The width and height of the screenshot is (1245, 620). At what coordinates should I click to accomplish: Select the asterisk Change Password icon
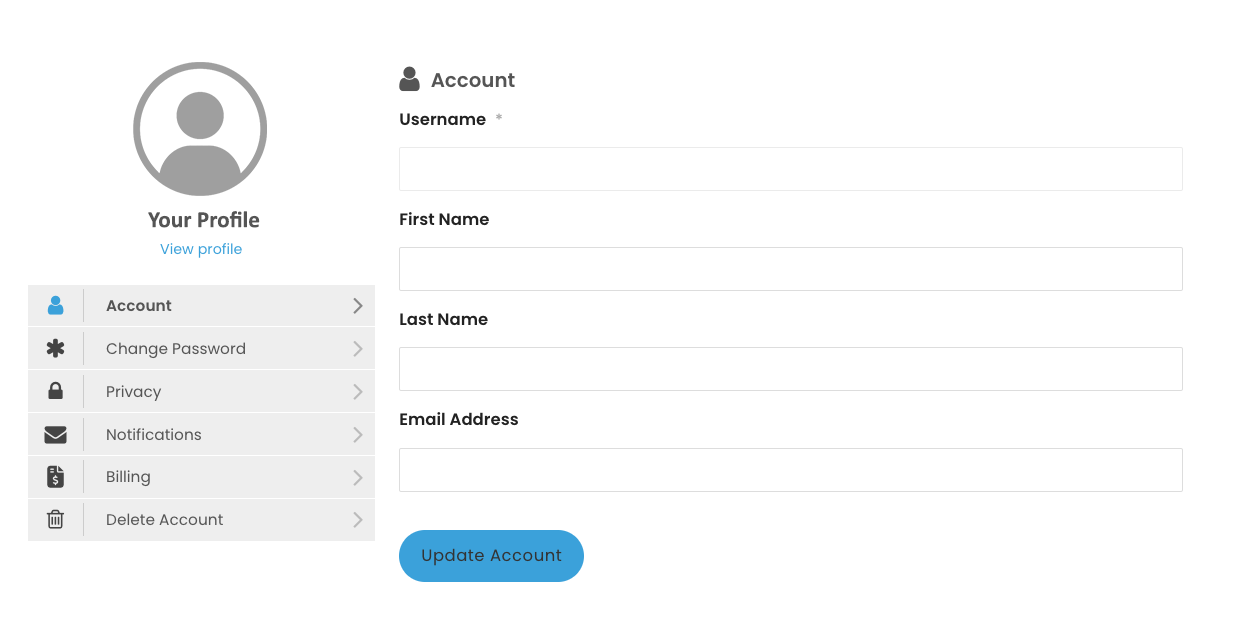55,349
